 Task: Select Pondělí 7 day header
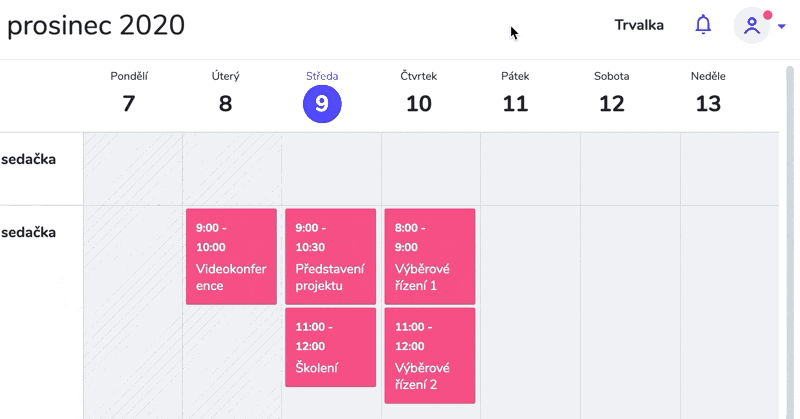click(128, 93)
